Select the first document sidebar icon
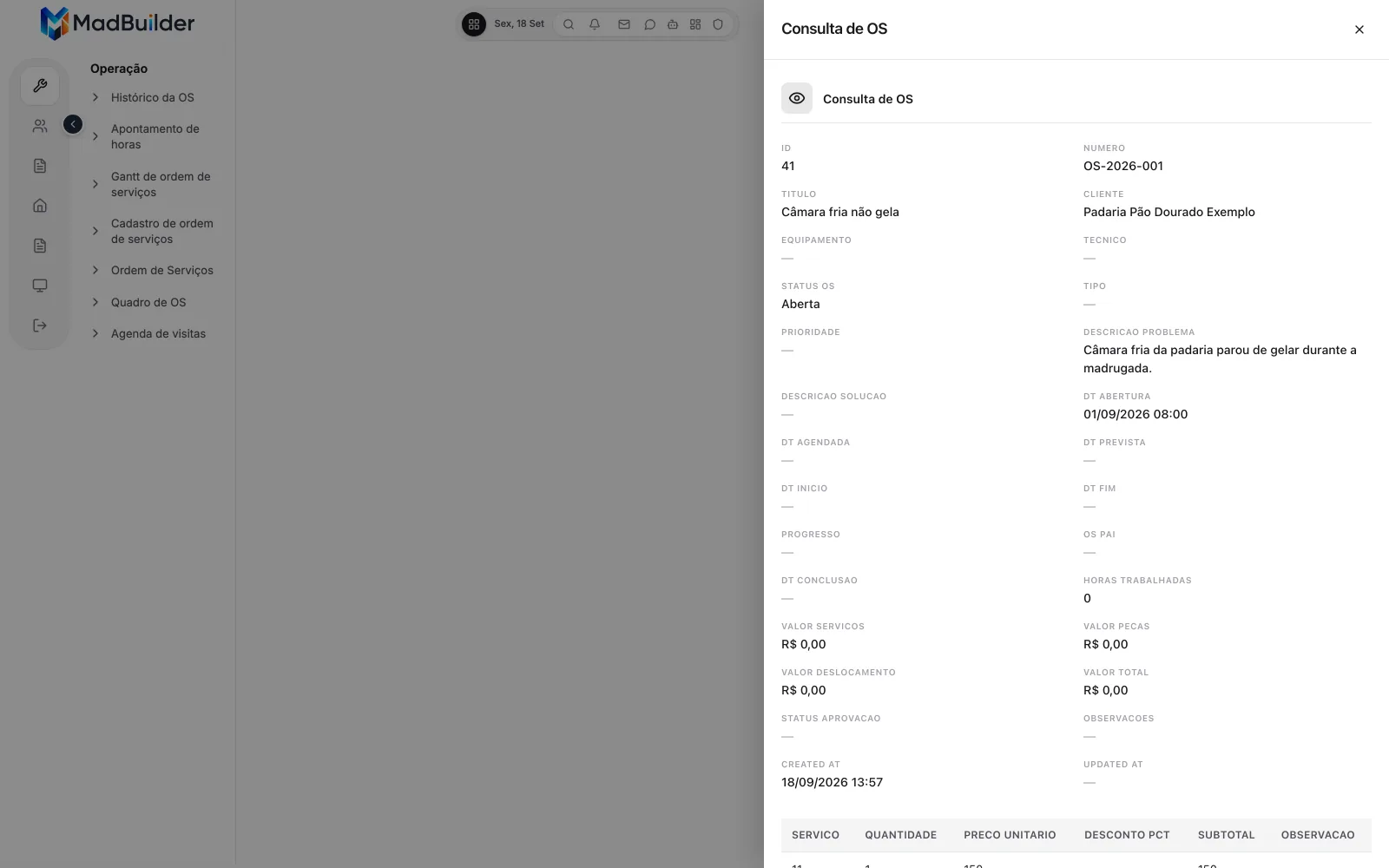The image size is (1389, 868). click(x=40, y=166)
